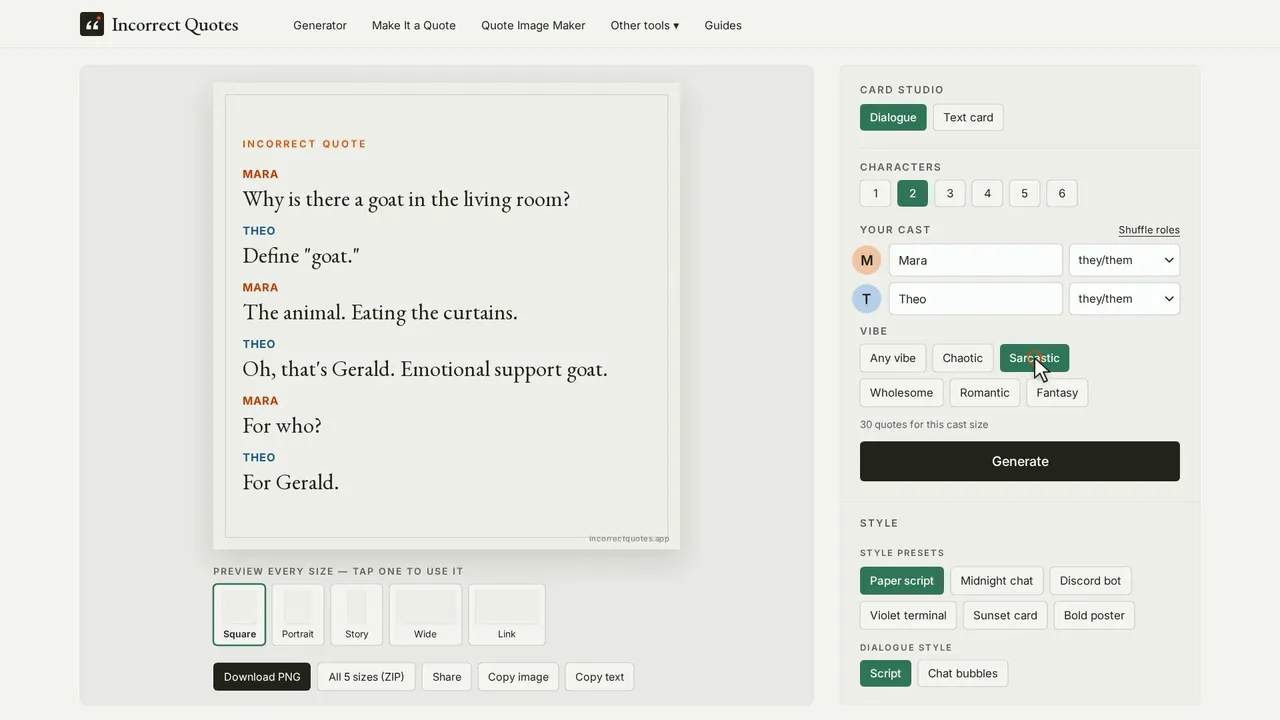Switch dialogue style to Chat bubbles

coord(963,674)
